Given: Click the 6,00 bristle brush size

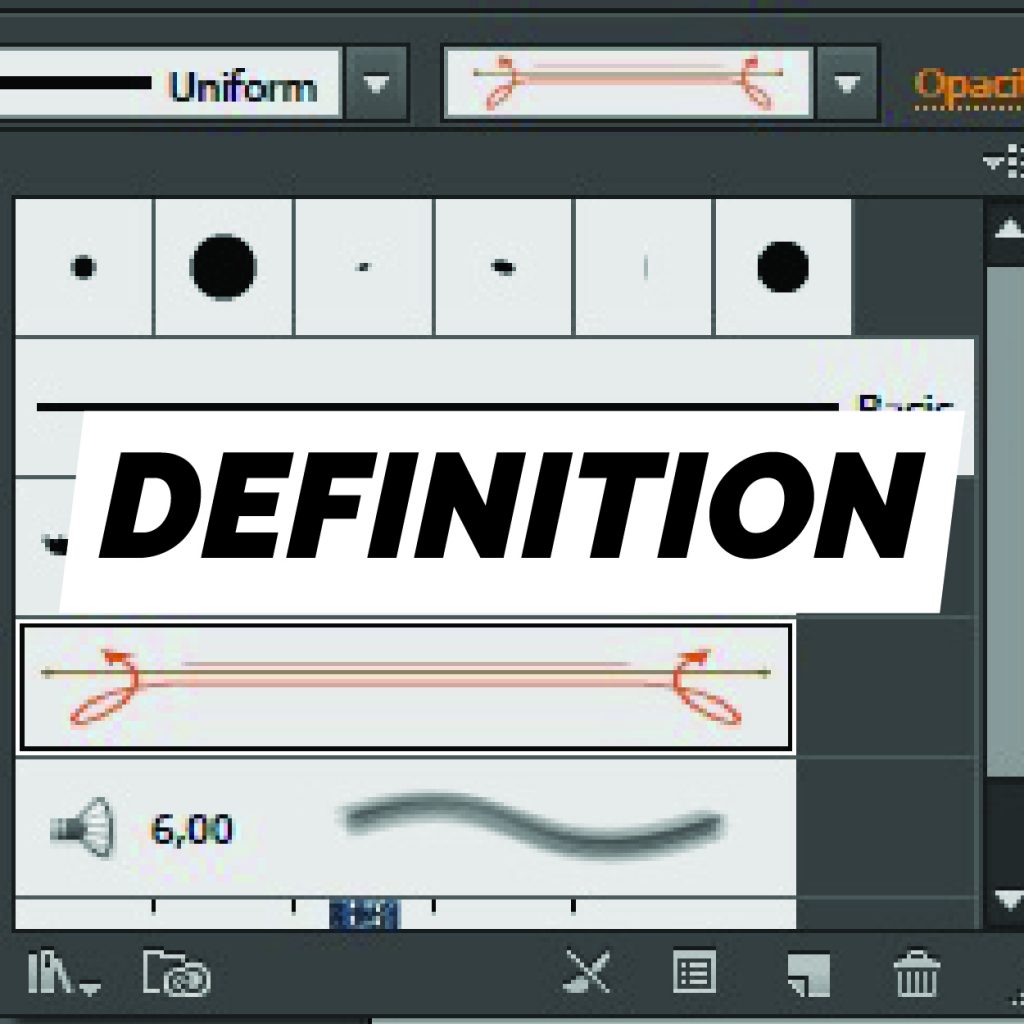Looking at the screenshot, I should (191, 830).
